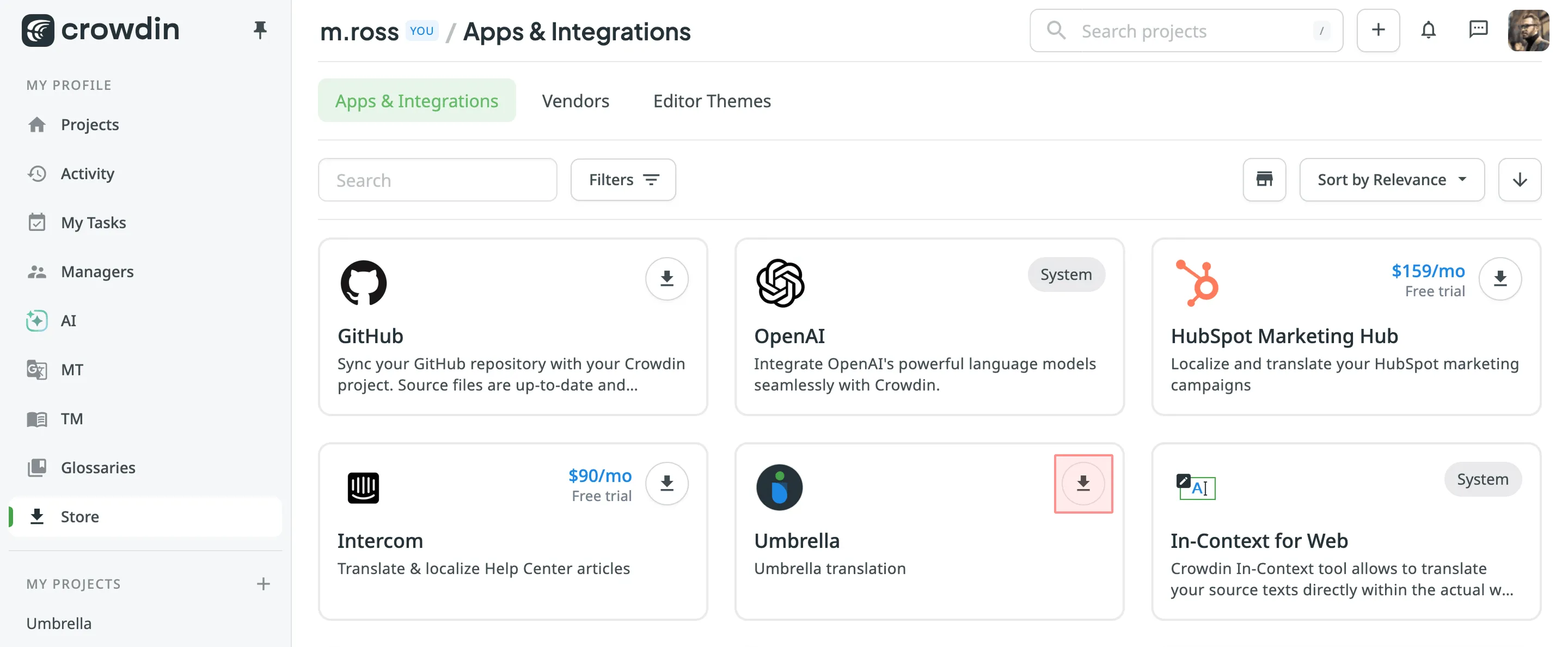This screenshot has height=647, width=1568.
Task: Click HubSpot Marketing Hub install icon
Action: 1500,279
